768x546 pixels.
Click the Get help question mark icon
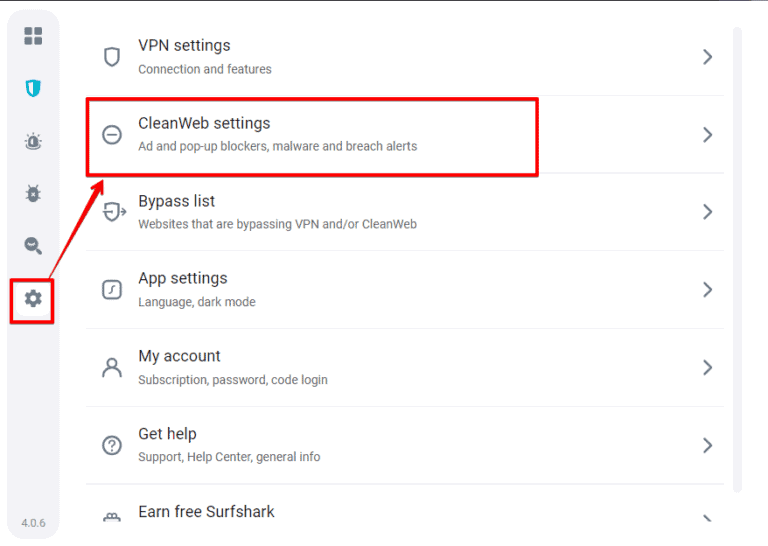[x=112, y=445]
